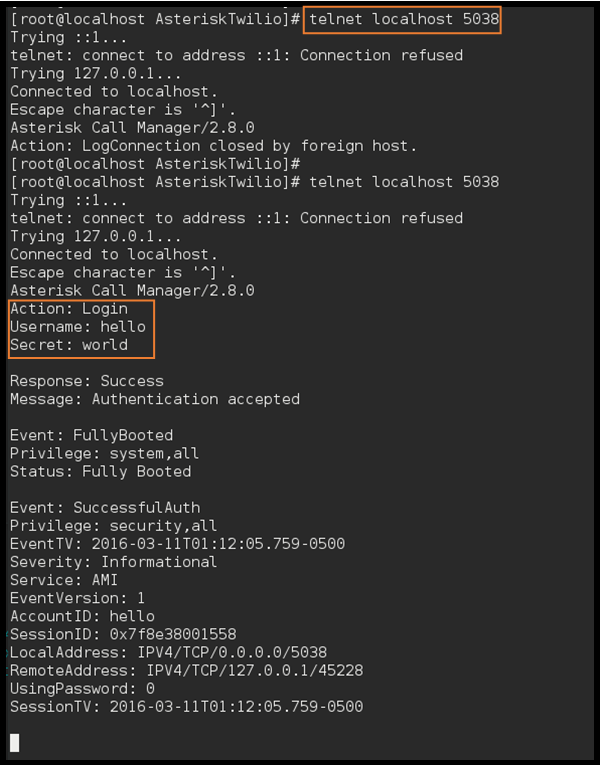Click the EventTV timestamp line
The image size is (600, 765).
[178, 544]
